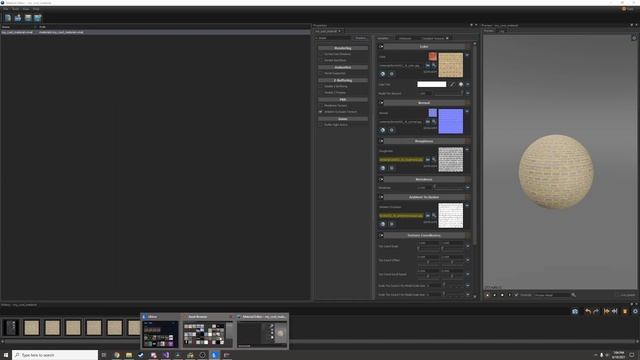Open the color wheel icon next to Color Tint
Screen dimensions: 640x360
tap(461, 84)
